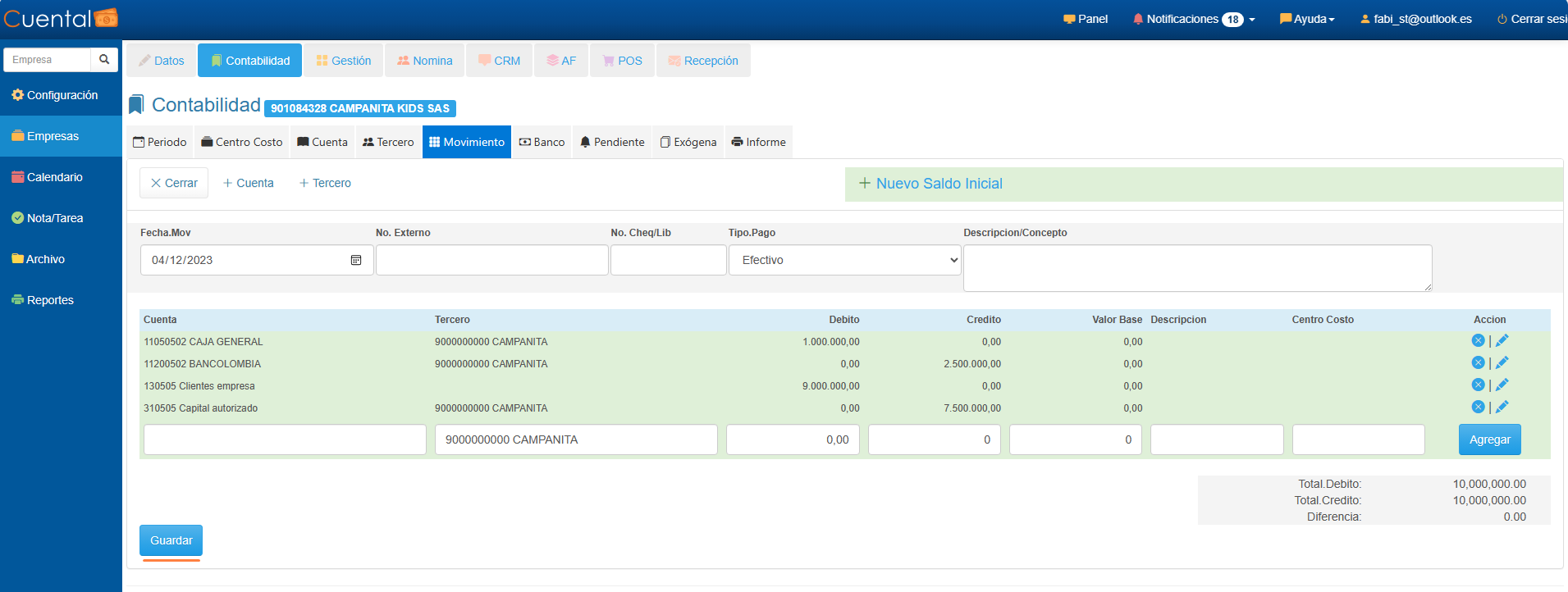Edit the BANCOLOMBIA row with pencil icon
This screenshot has width=1568, height=592.
tap(1502, 363)
